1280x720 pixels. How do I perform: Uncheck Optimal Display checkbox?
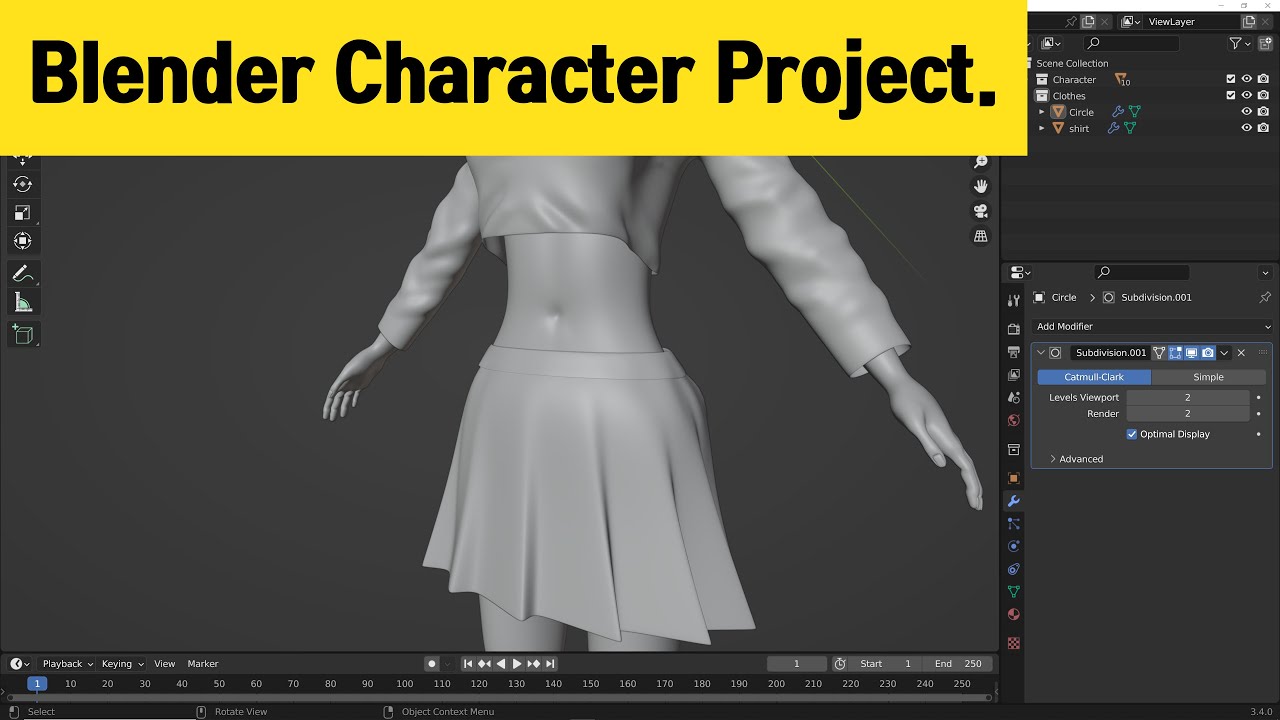coord(1132,434)
